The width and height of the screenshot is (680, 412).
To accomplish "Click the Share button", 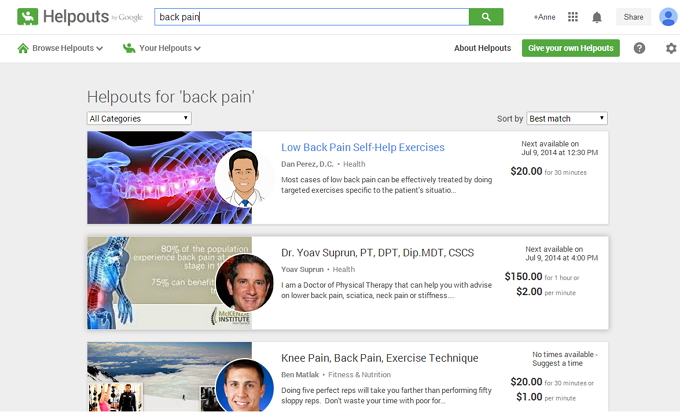I will pos(633,17).
